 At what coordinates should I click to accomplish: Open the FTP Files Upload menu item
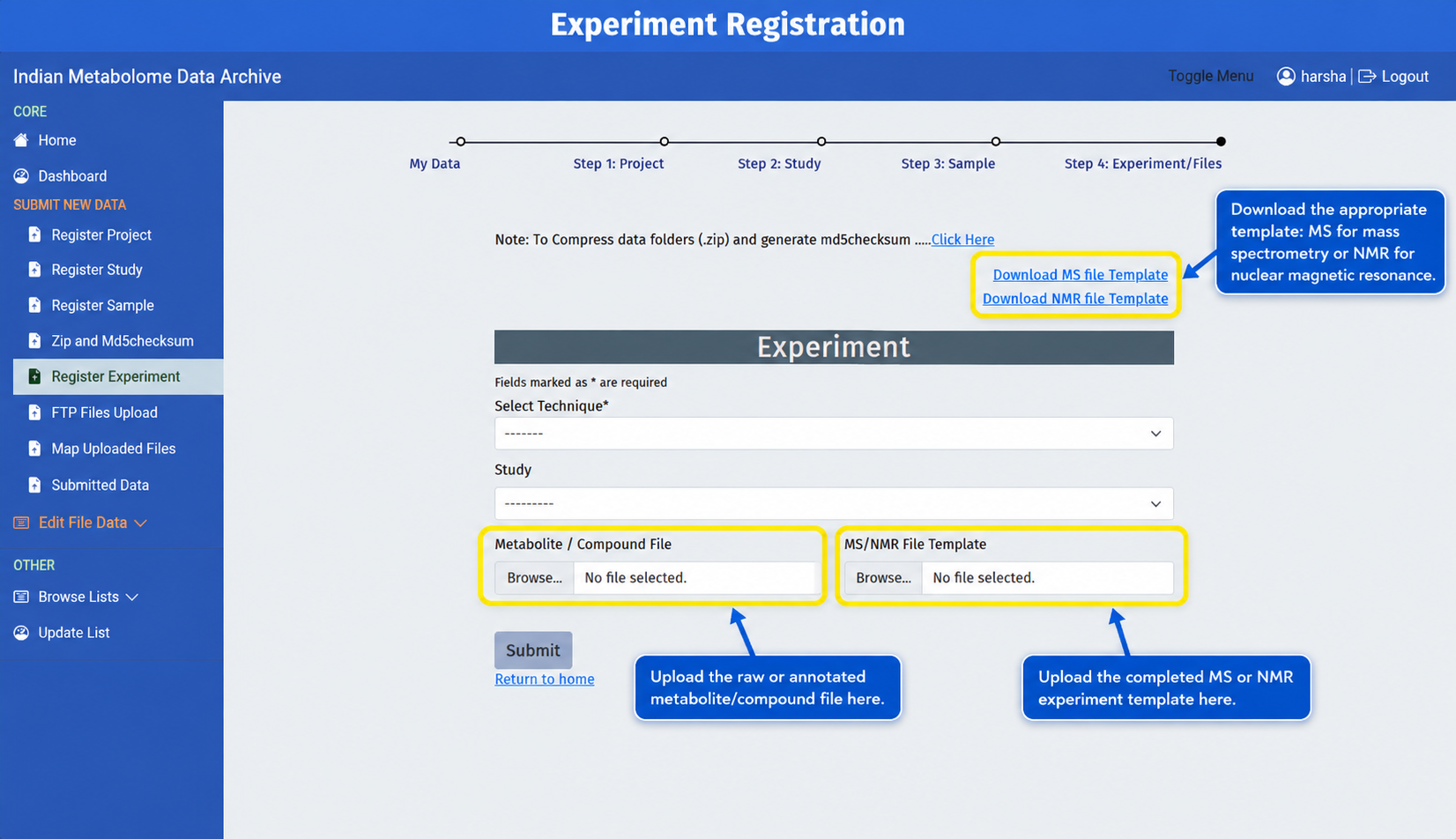pyautogui.click(x=104, y=412)
